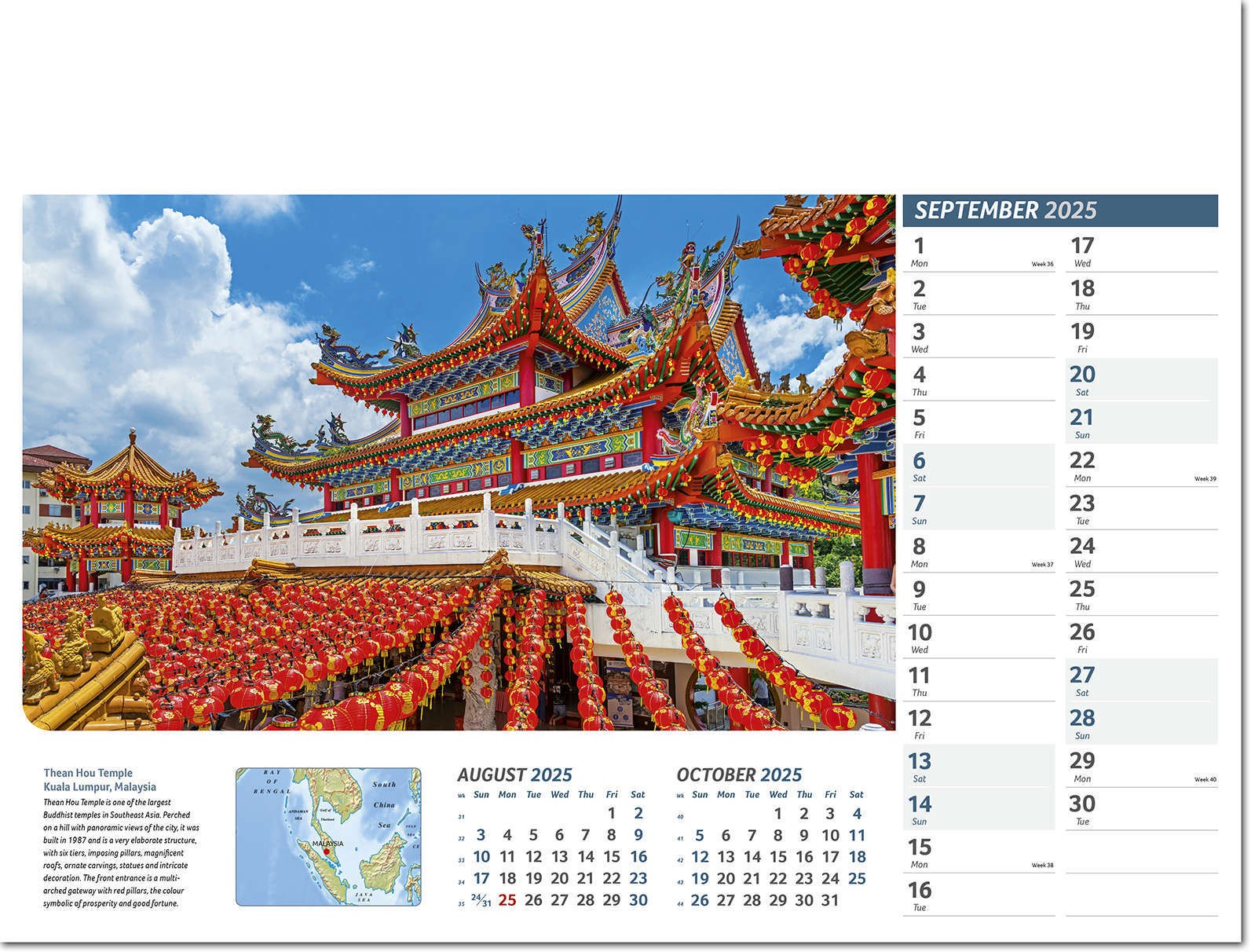Click the MALAYSIA label on the map

[x=327, y=844]
